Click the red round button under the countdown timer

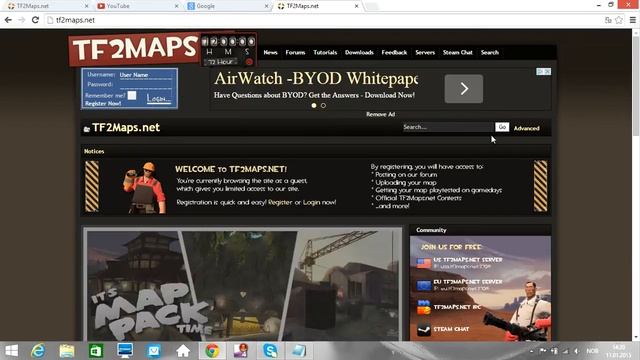coord(249,62)
